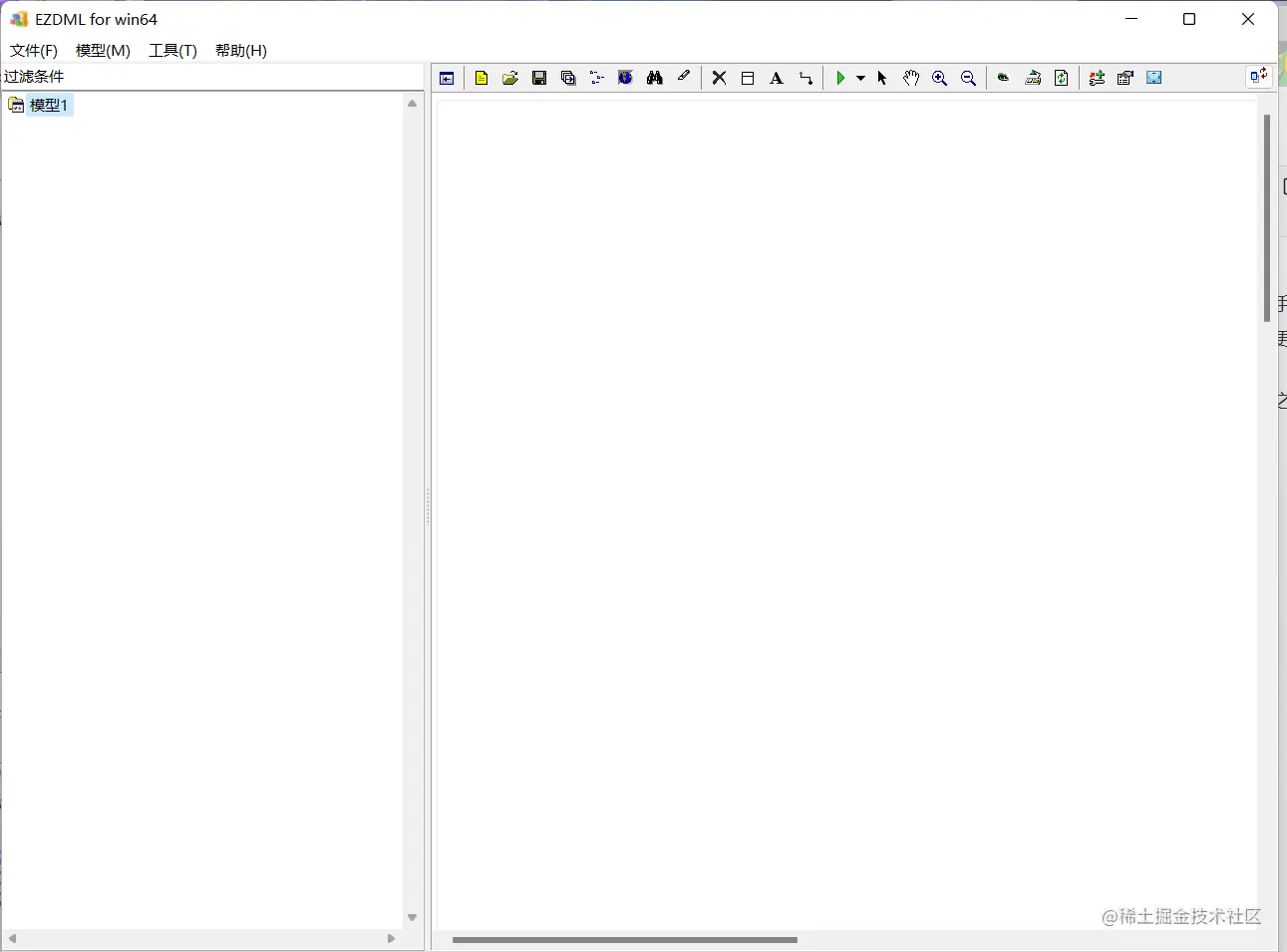Click the tree panel scroll up arrow
1287x952 pixels.
tap(413, 104)
